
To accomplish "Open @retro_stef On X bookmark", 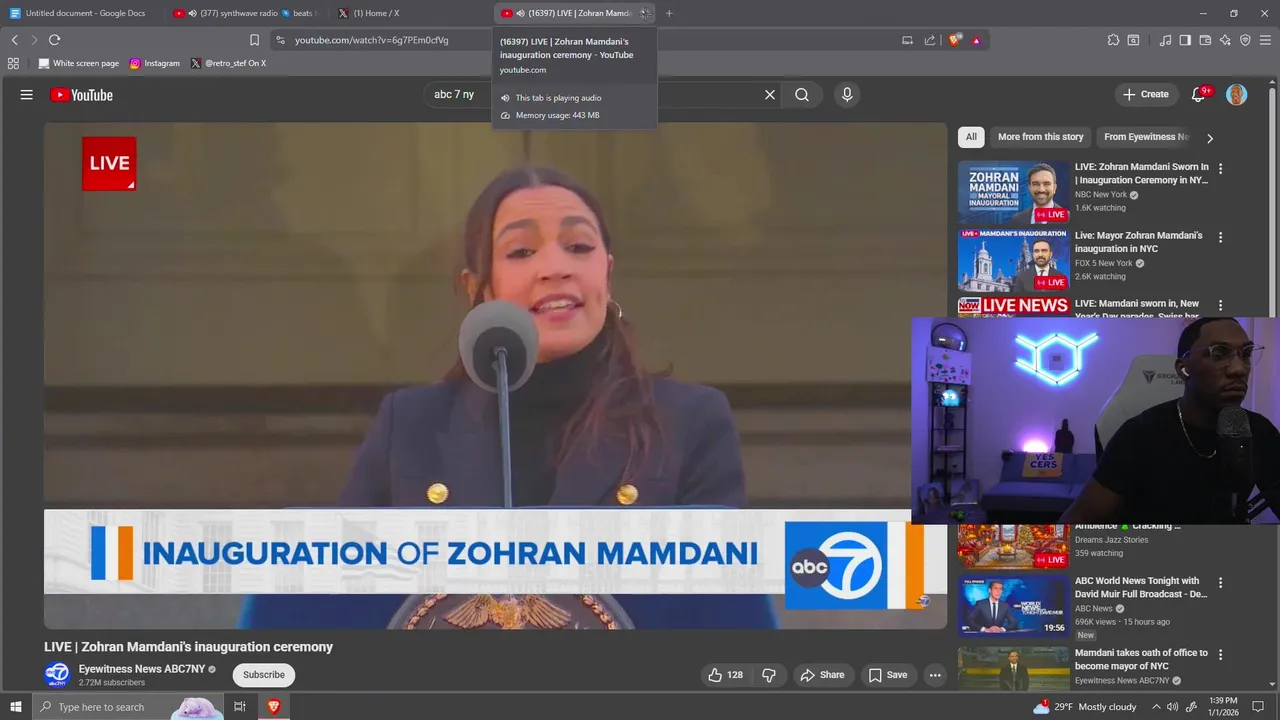I will pos(228,63).
